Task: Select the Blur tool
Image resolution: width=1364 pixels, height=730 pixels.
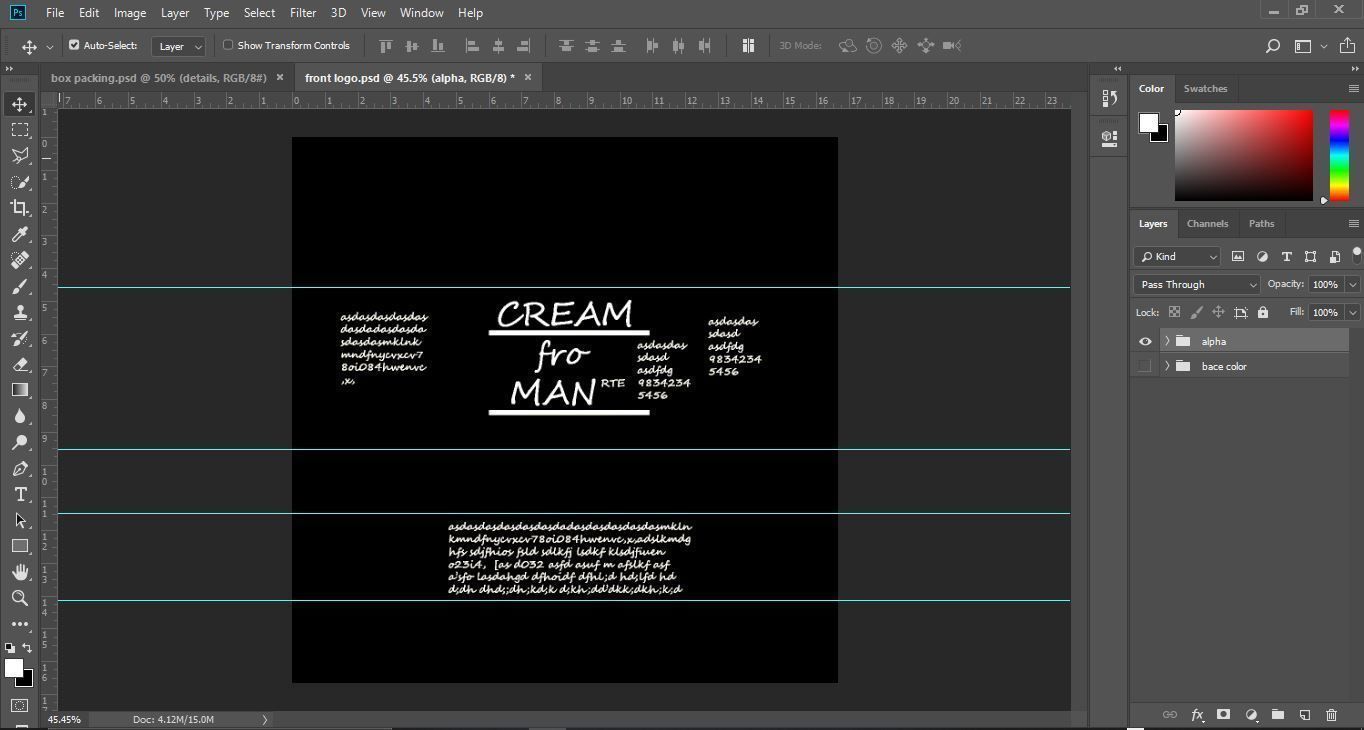Action: click(x=20, y=416)
